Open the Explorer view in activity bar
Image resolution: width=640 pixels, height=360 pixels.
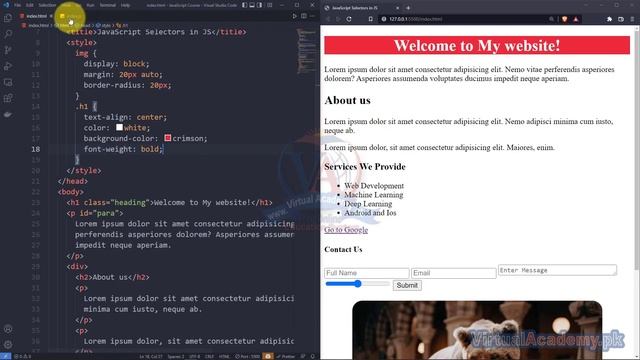tap(8, 18)
